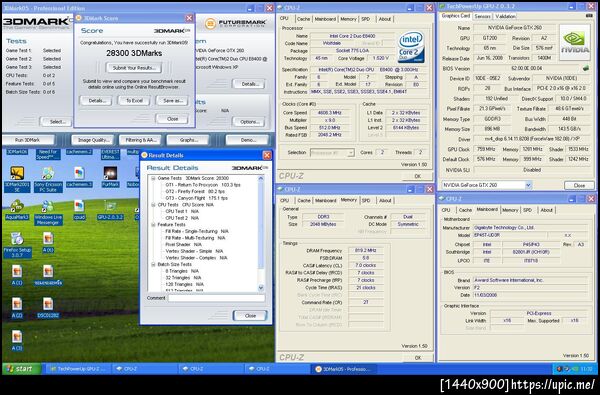The image size is (600, 395).
Task: Click Result Details scrollbar down arrow
Action: (x=261, y=287)
